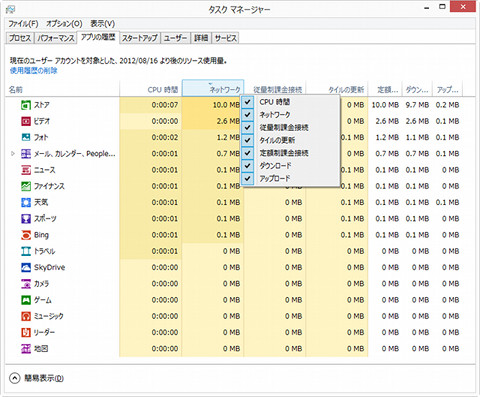Click ストア's 0.2 MB upload value

point(447,105)
